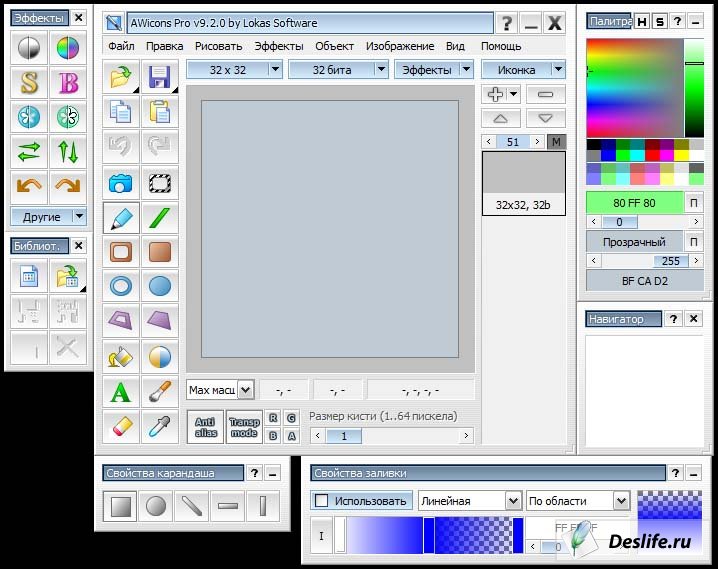This screenshot has height=569, width=718.
Task: Open the plus add-image dropdown arrow
Action: pos(513,94)
